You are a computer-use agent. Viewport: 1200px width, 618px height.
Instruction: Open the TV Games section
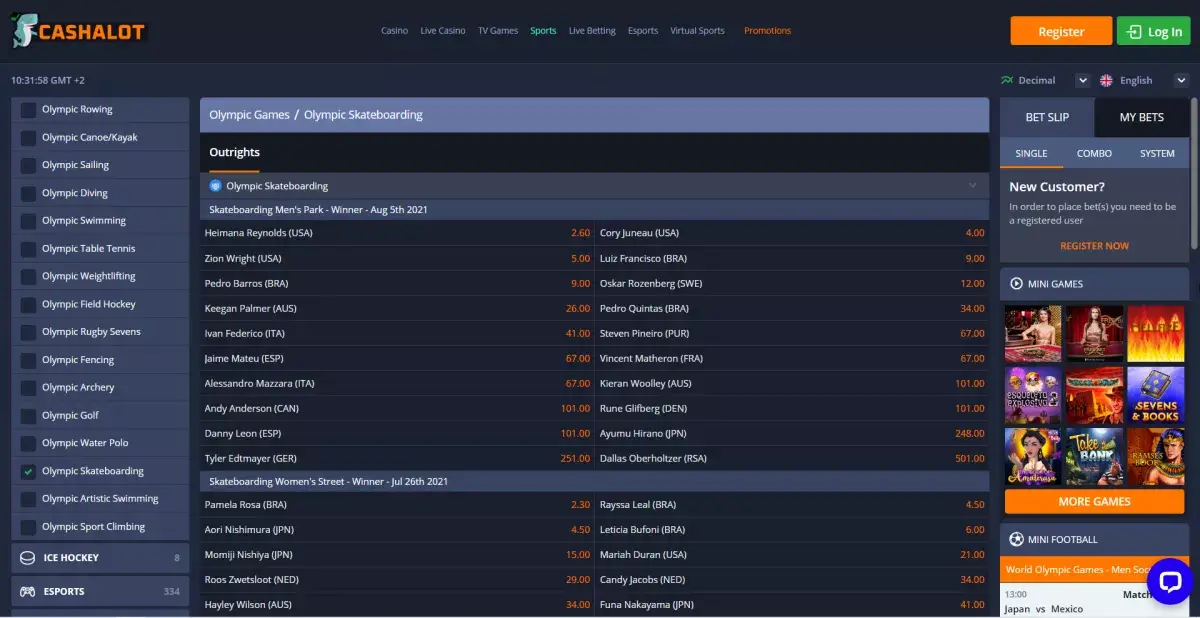tap(498, 31)
